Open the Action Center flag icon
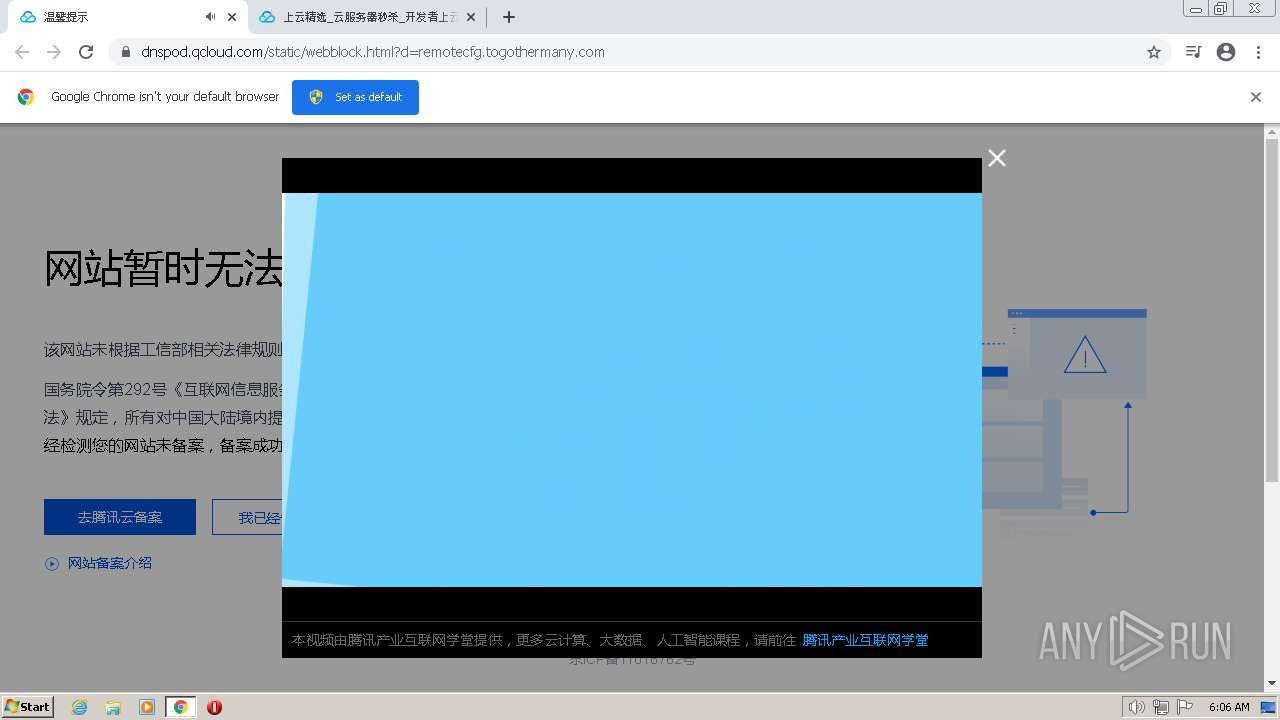The width and height of the screenshot is (1280, 720). (1185, 707)
